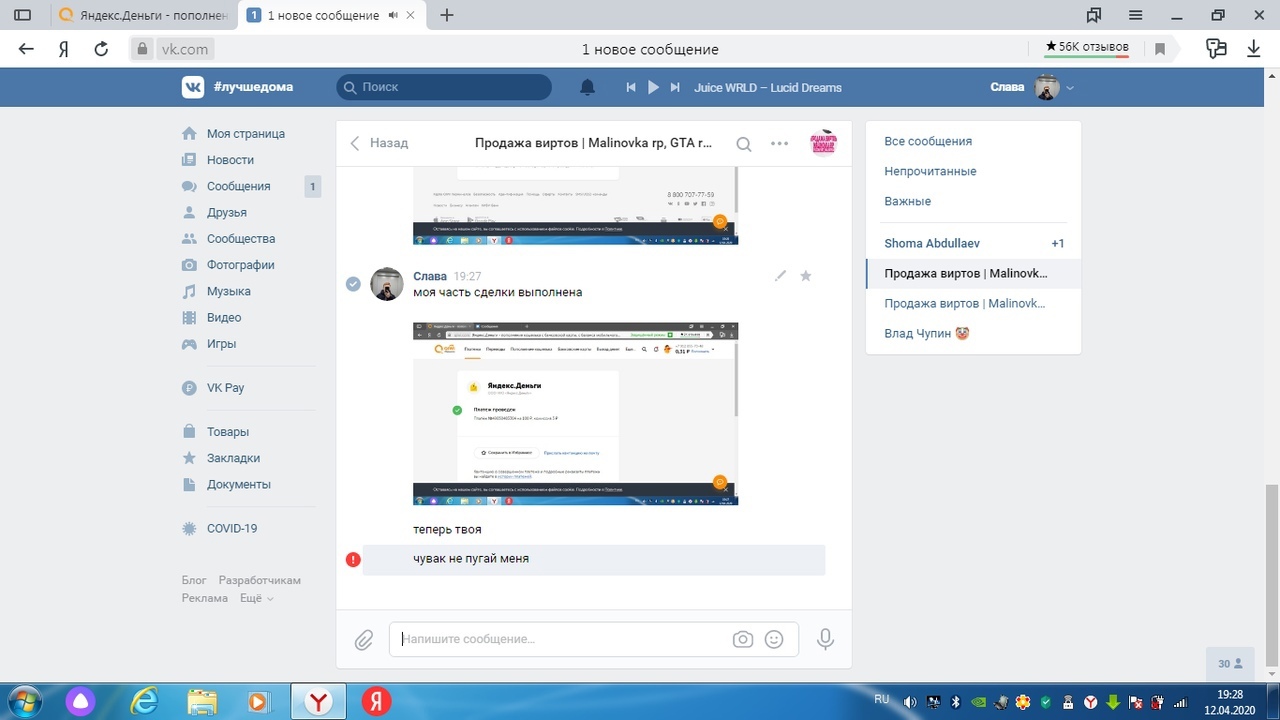Click the Напишите сообщение input field
Image resolution: width=1280 pixels, height=720 pixels.
coord(560,640)
